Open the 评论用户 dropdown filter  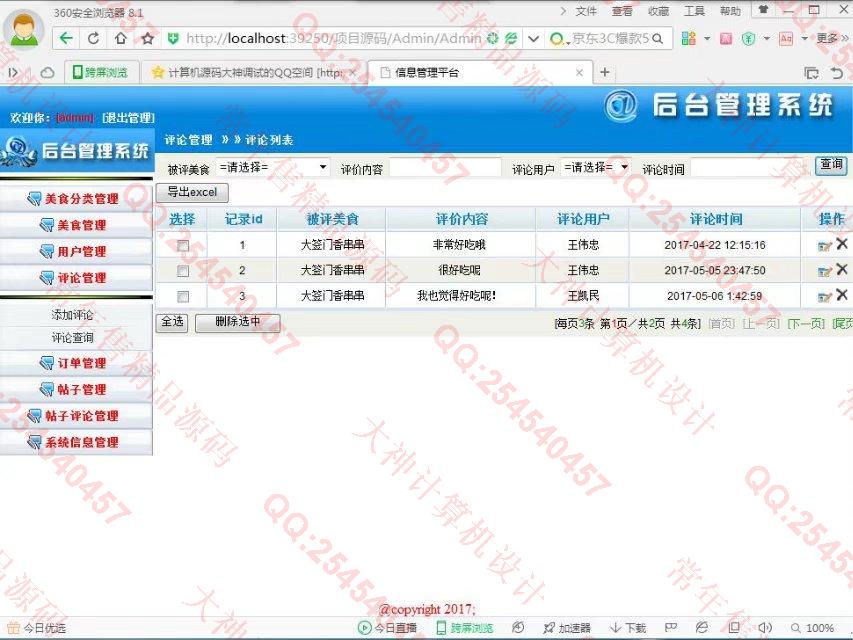pyautogui.click(x=595, y=167)
